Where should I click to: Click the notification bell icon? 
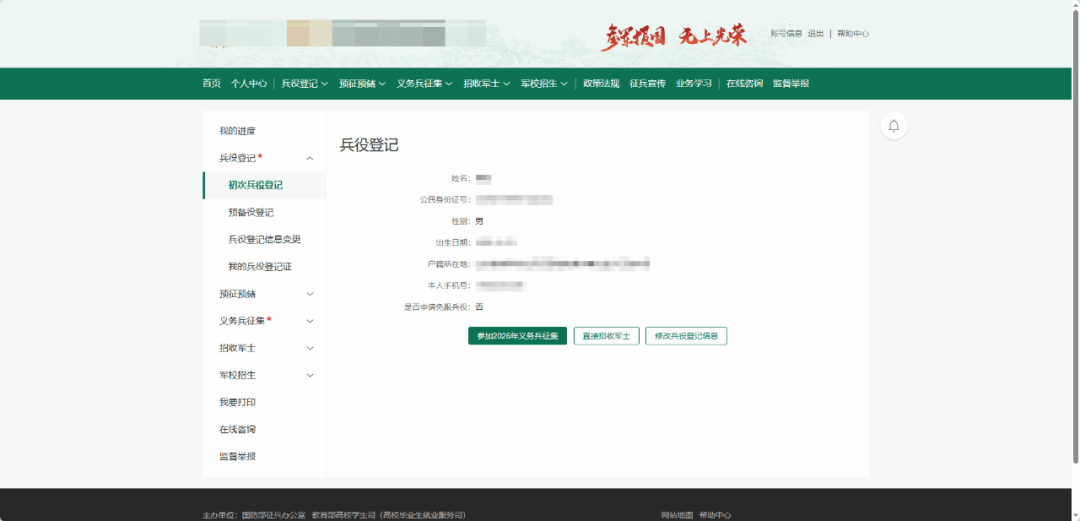coord(894,126)
